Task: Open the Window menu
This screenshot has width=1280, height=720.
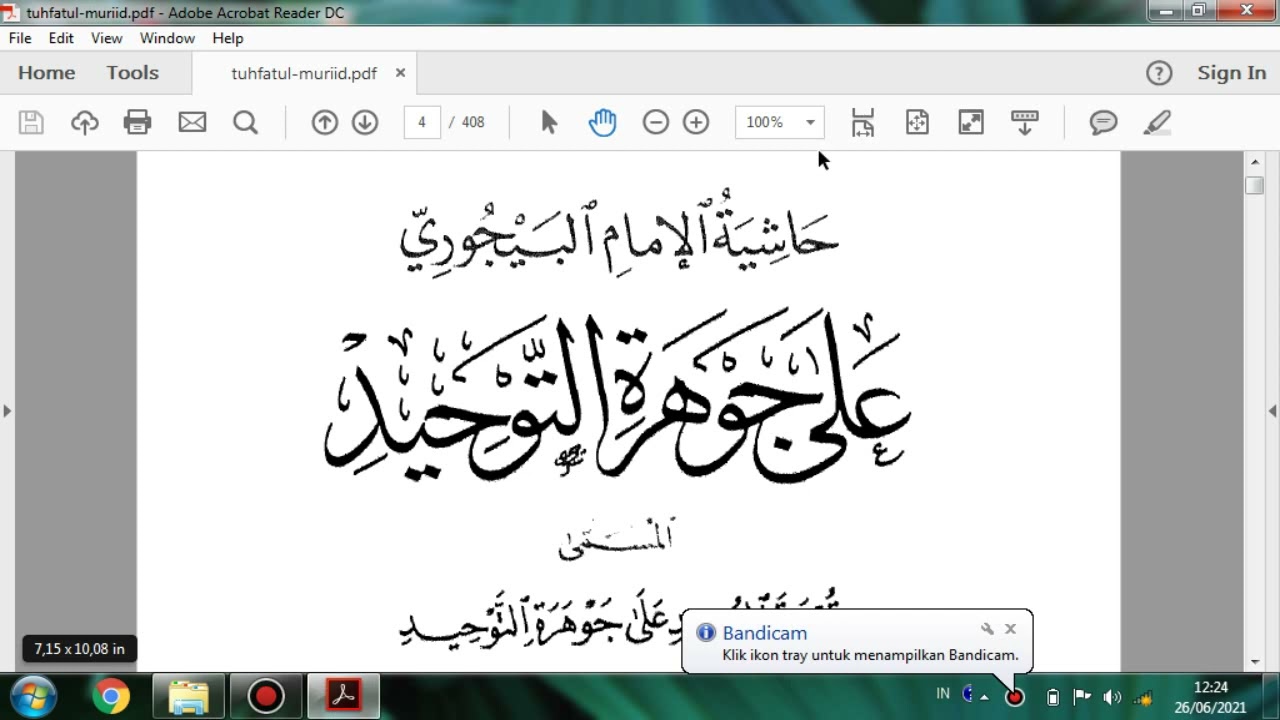Action: click(x=167, y=38)
